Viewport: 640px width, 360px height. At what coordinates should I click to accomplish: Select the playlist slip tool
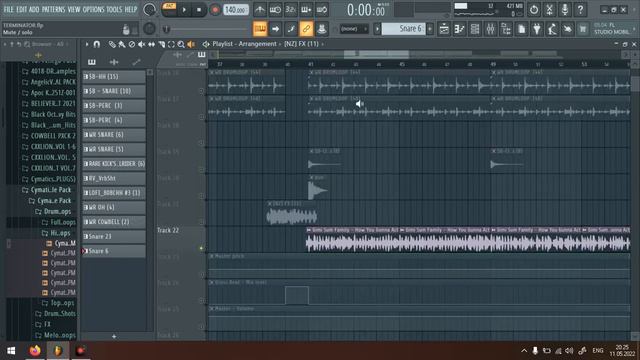151,44
